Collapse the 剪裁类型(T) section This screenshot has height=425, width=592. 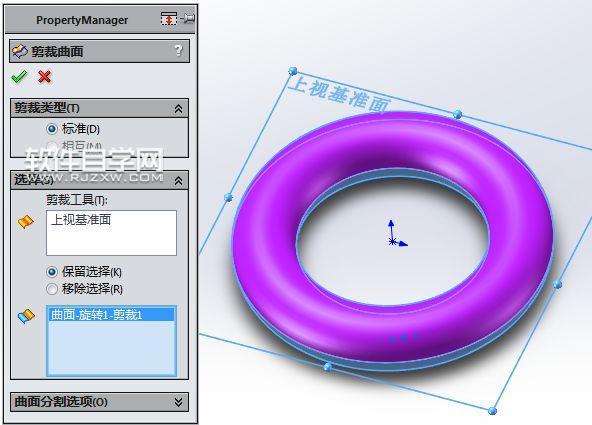178,109
